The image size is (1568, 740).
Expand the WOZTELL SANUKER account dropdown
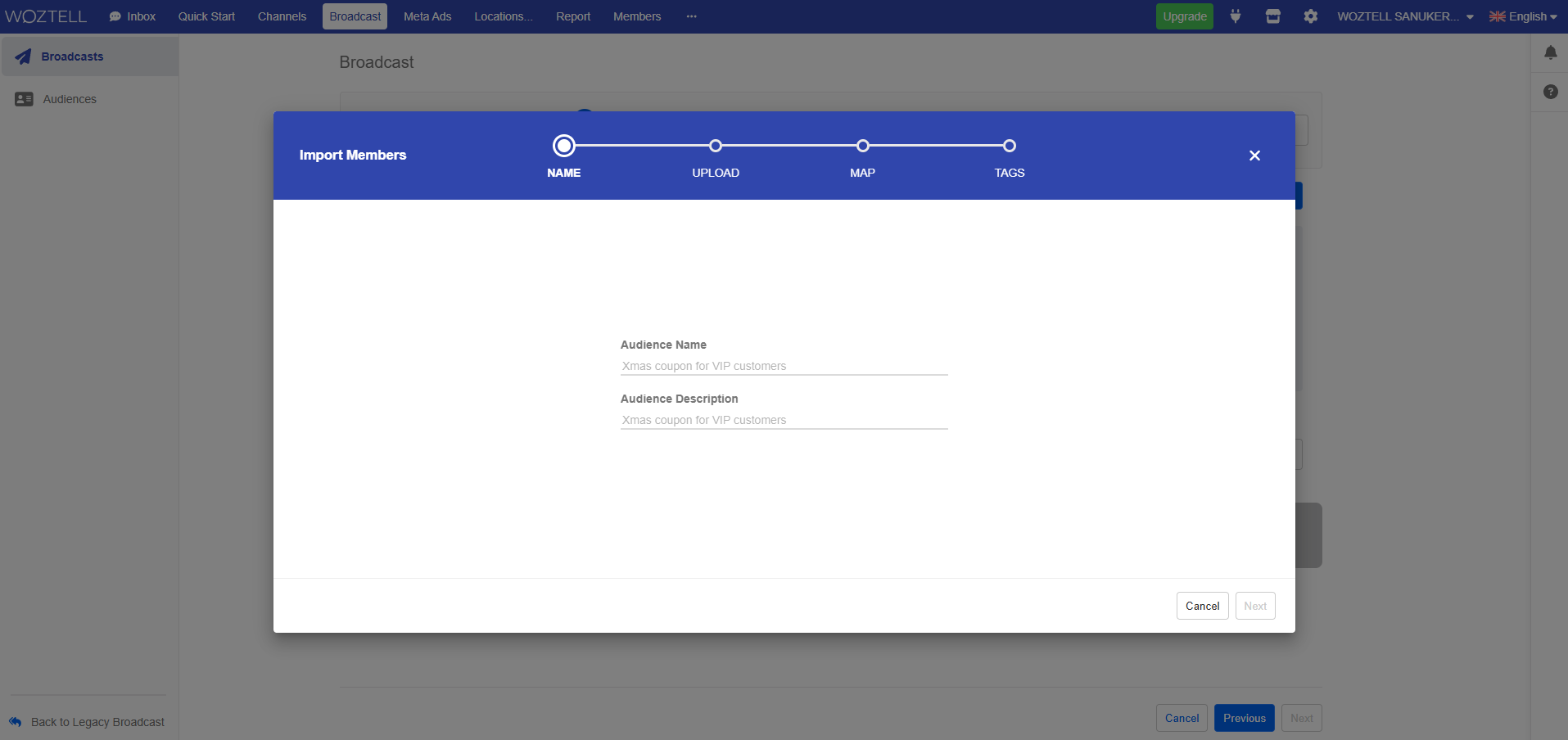pos(1404,16)
